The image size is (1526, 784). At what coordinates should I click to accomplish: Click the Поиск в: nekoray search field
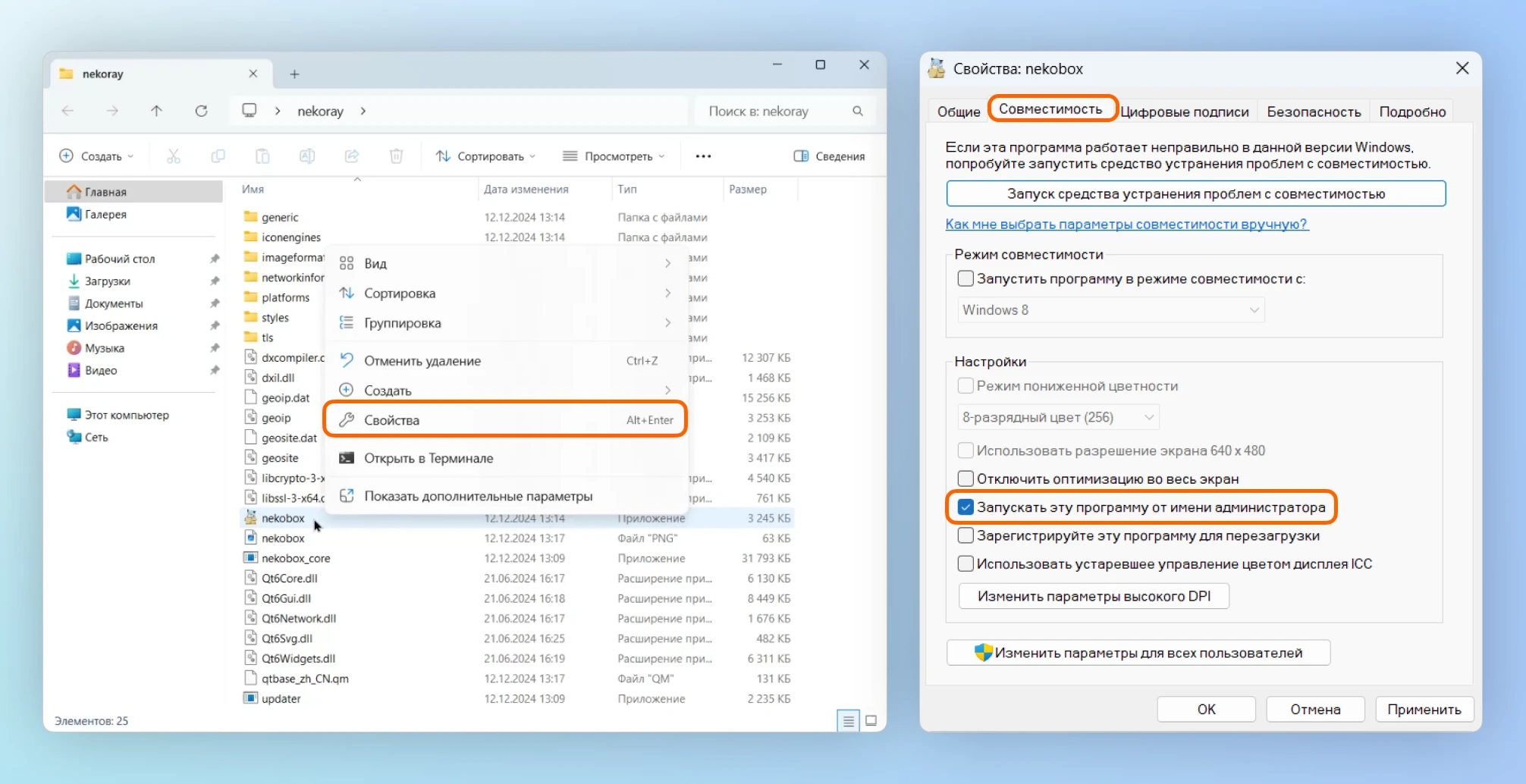pyautogui.click(x=774, y=111)
